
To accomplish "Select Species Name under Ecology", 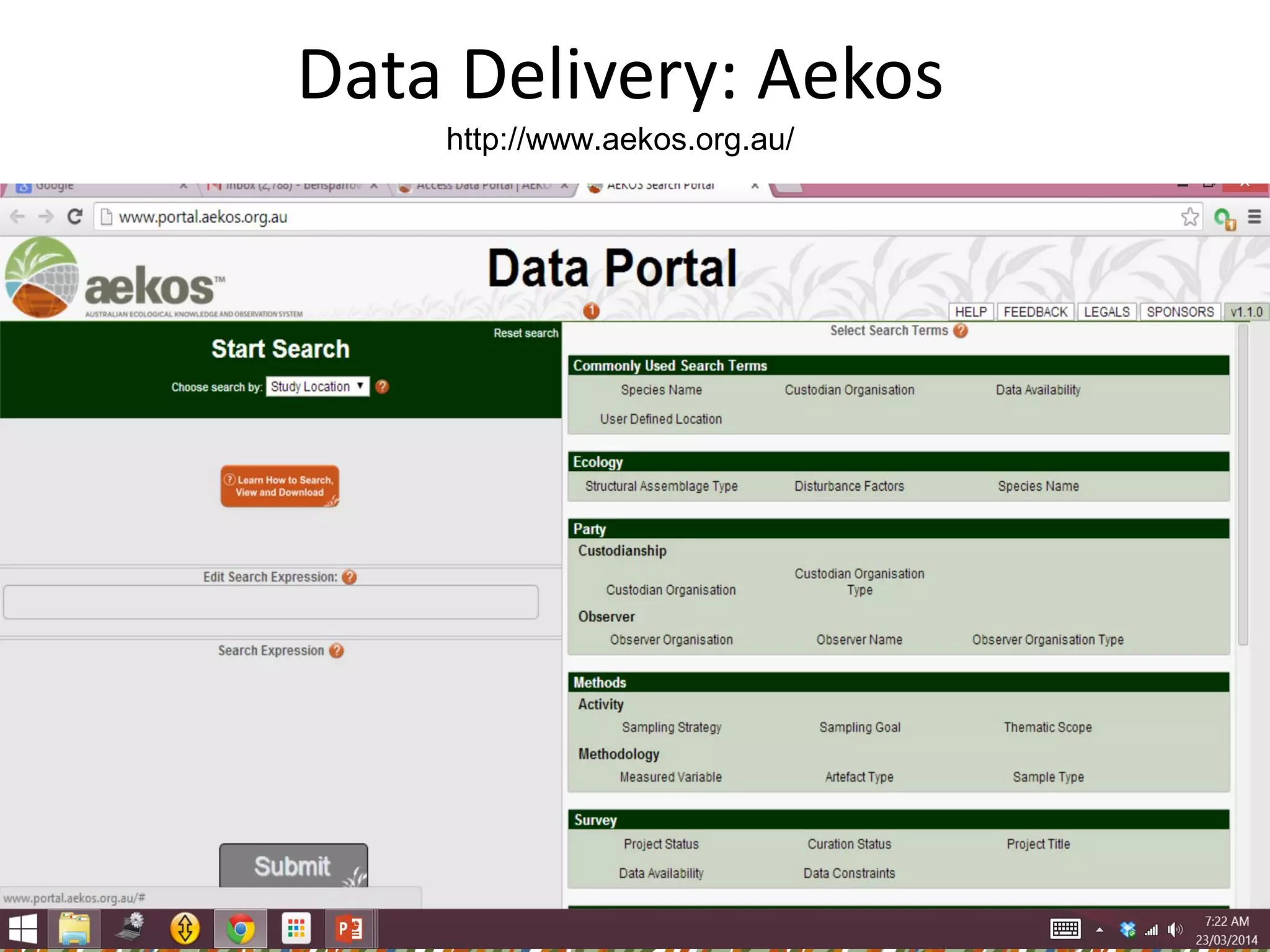I will pyautogui.click(x=1039, y=487).
